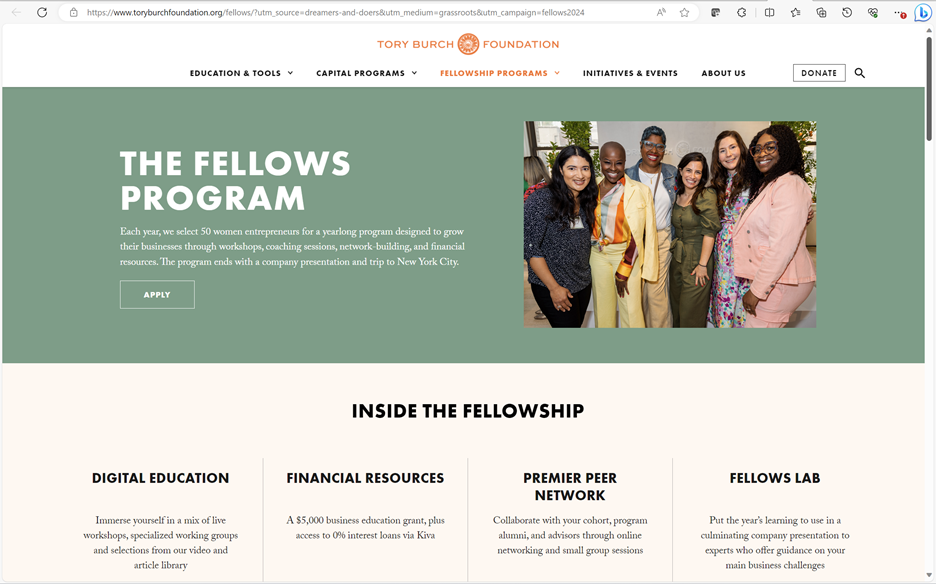
Task: Click the Read Aloud icon in address bar
Action: pyautogui.click(x=661, y=13)
